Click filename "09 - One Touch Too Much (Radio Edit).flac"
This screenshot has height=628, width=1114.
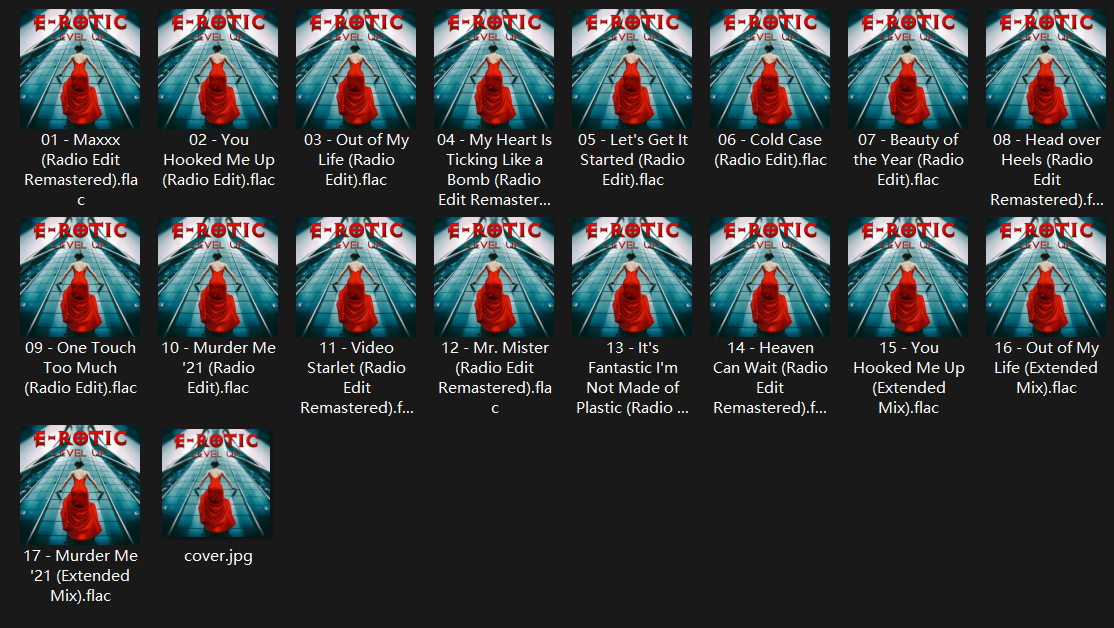click(80, 368)
